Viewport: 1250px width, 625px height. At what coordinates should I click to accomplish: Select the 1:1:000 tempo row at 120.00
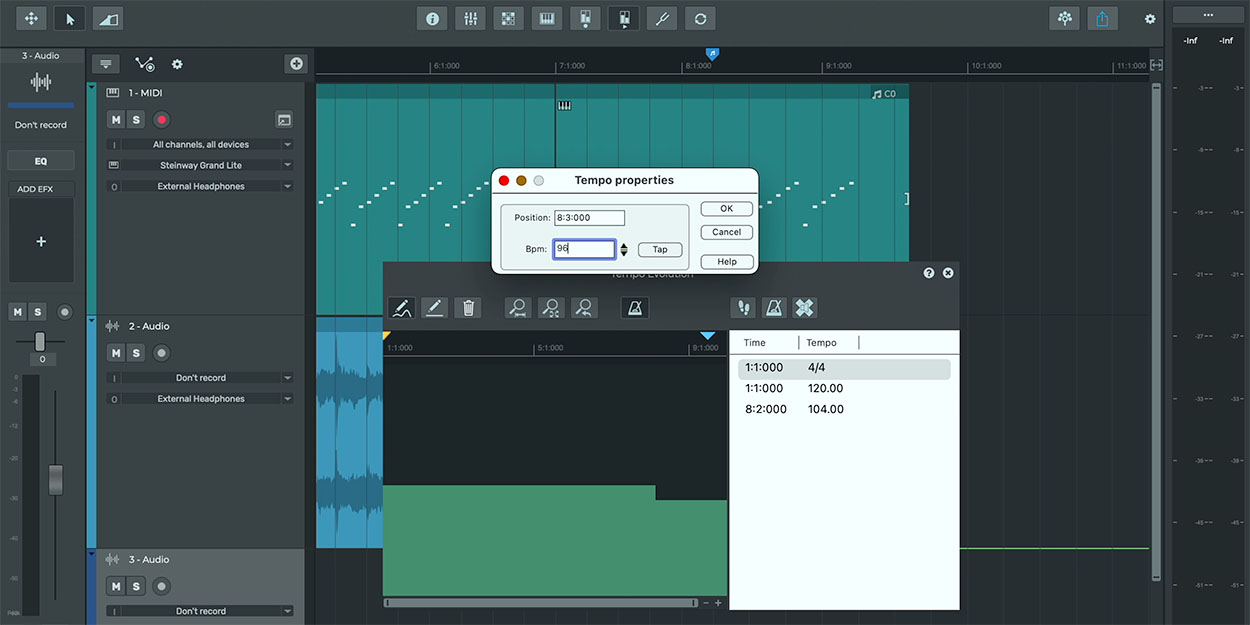794,388
